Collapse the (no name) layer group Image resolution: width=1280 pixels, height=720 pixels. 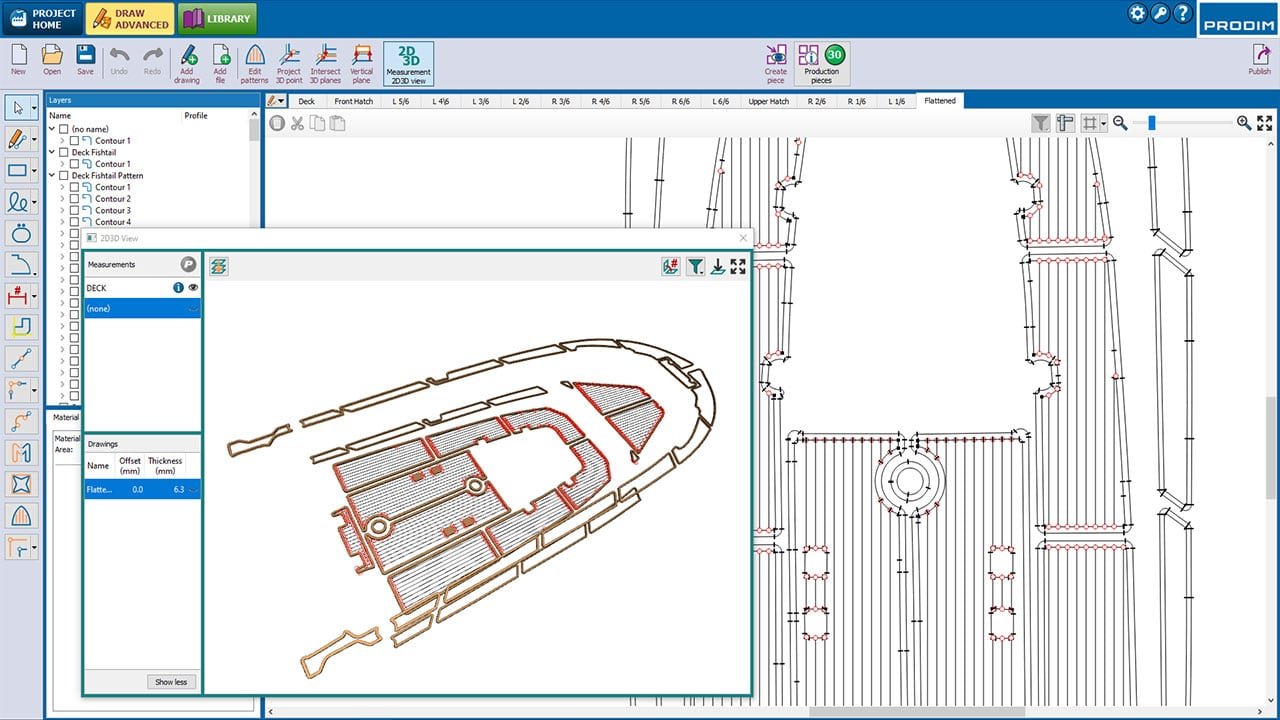pyautogui.click(x=53, y=129)
